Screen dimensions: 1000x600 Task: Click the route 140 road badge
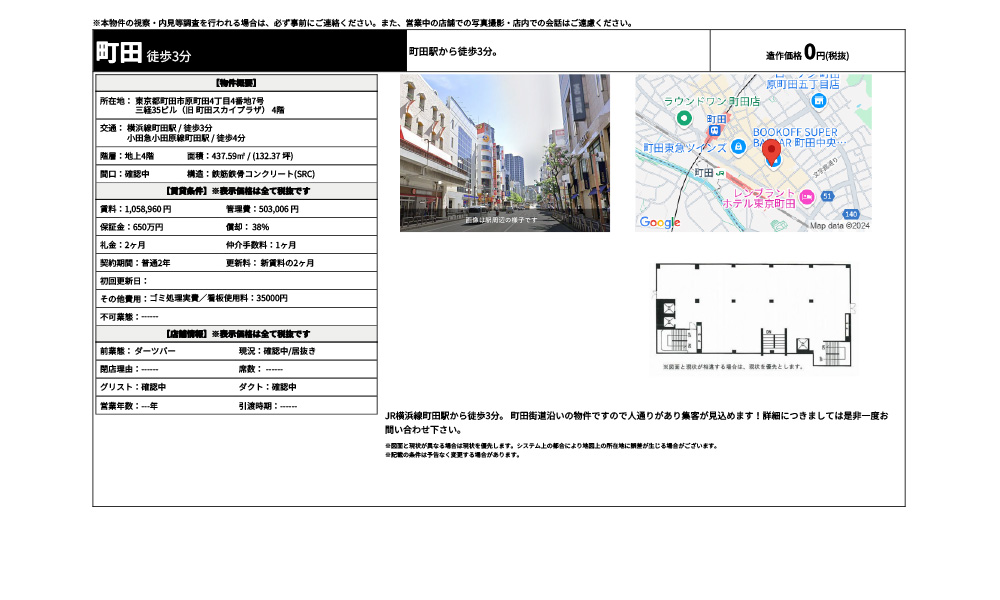coord(850,212)
